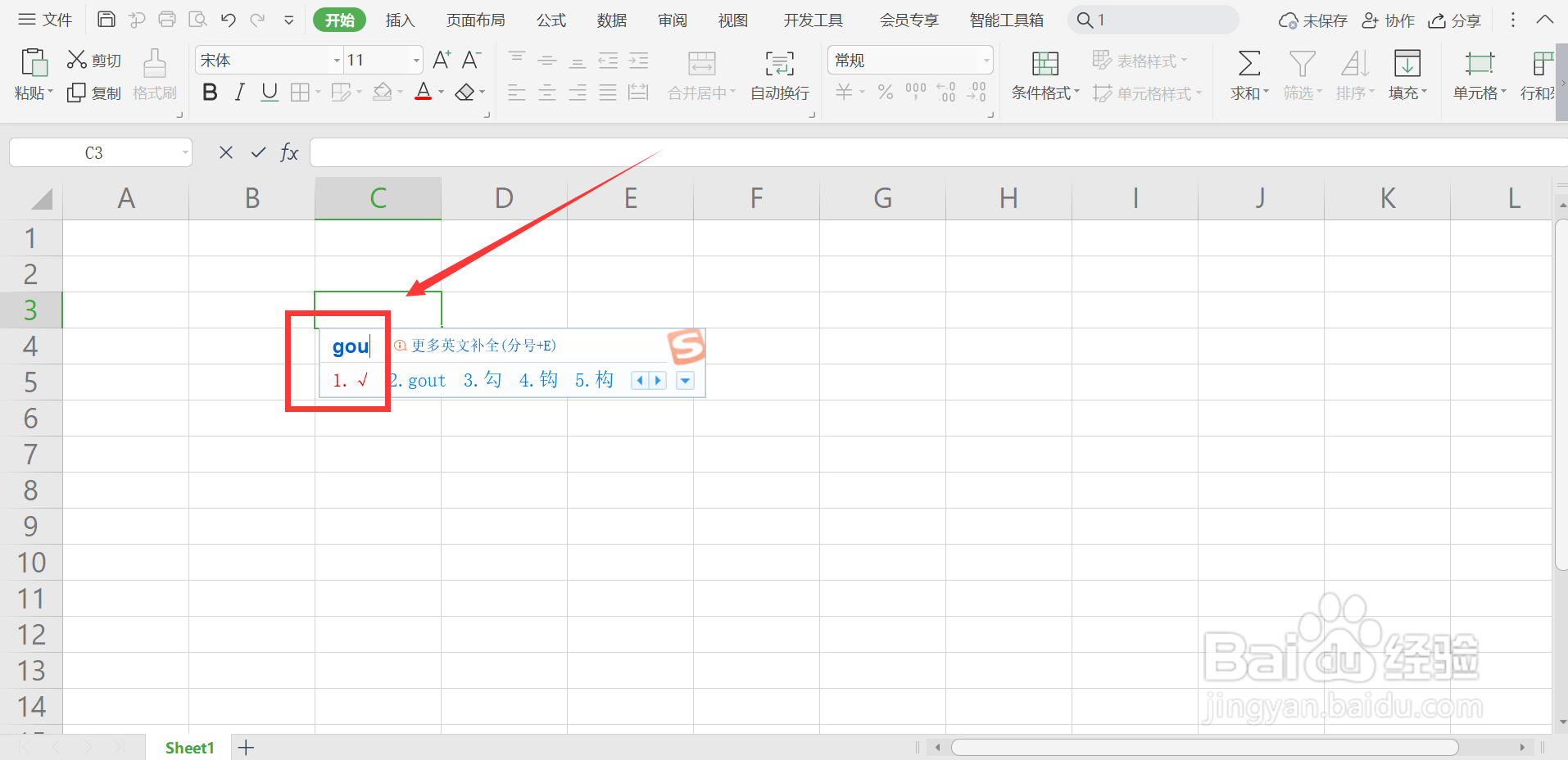Cancel cell entry with X button

click(x=226, y=152)
